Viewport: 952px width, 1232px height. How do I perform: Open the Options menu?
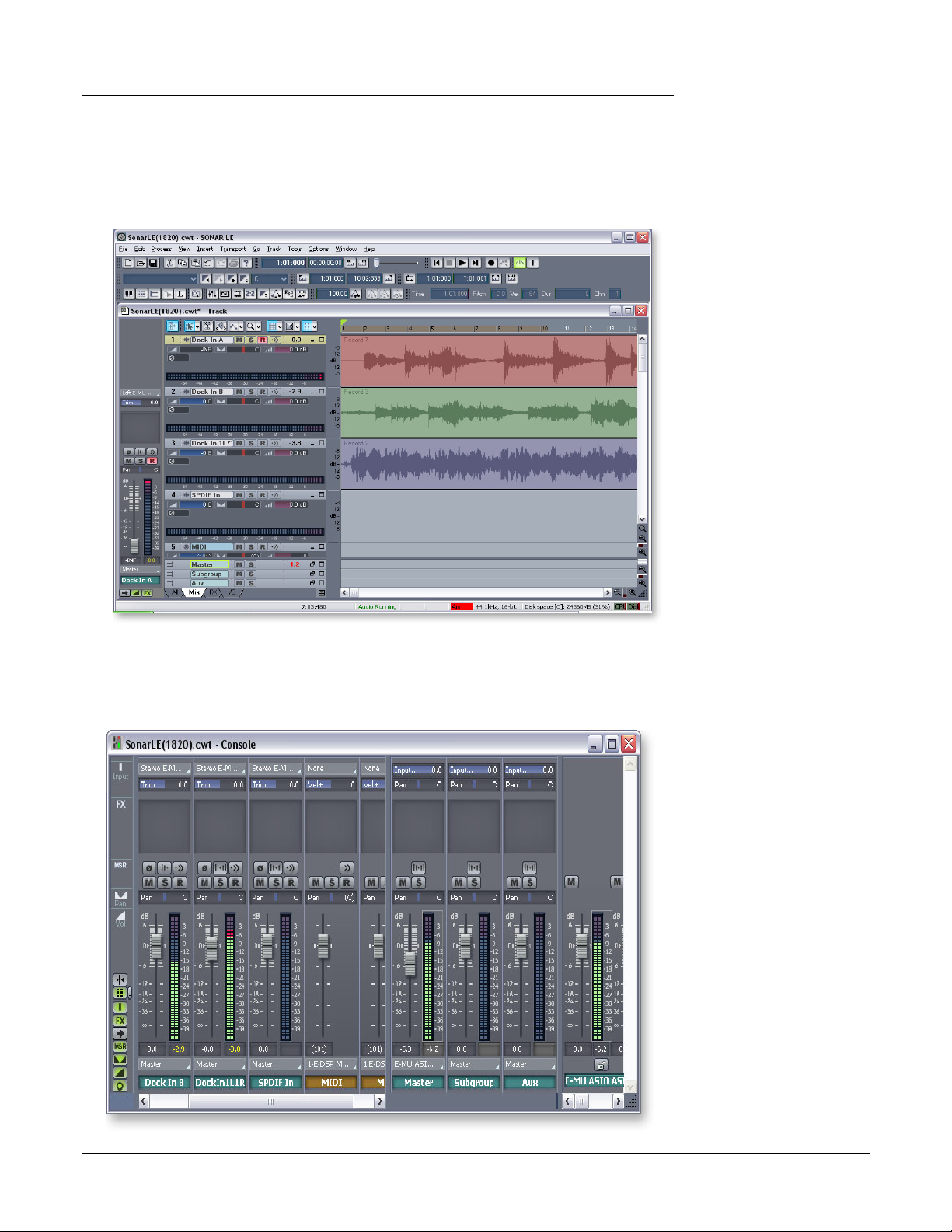click(x=319, y=250)
